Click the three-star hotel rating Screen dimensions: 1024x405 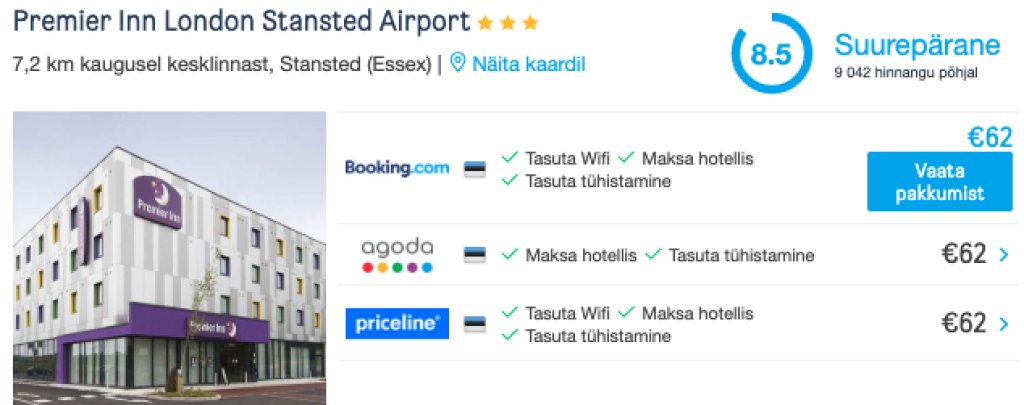508,22
